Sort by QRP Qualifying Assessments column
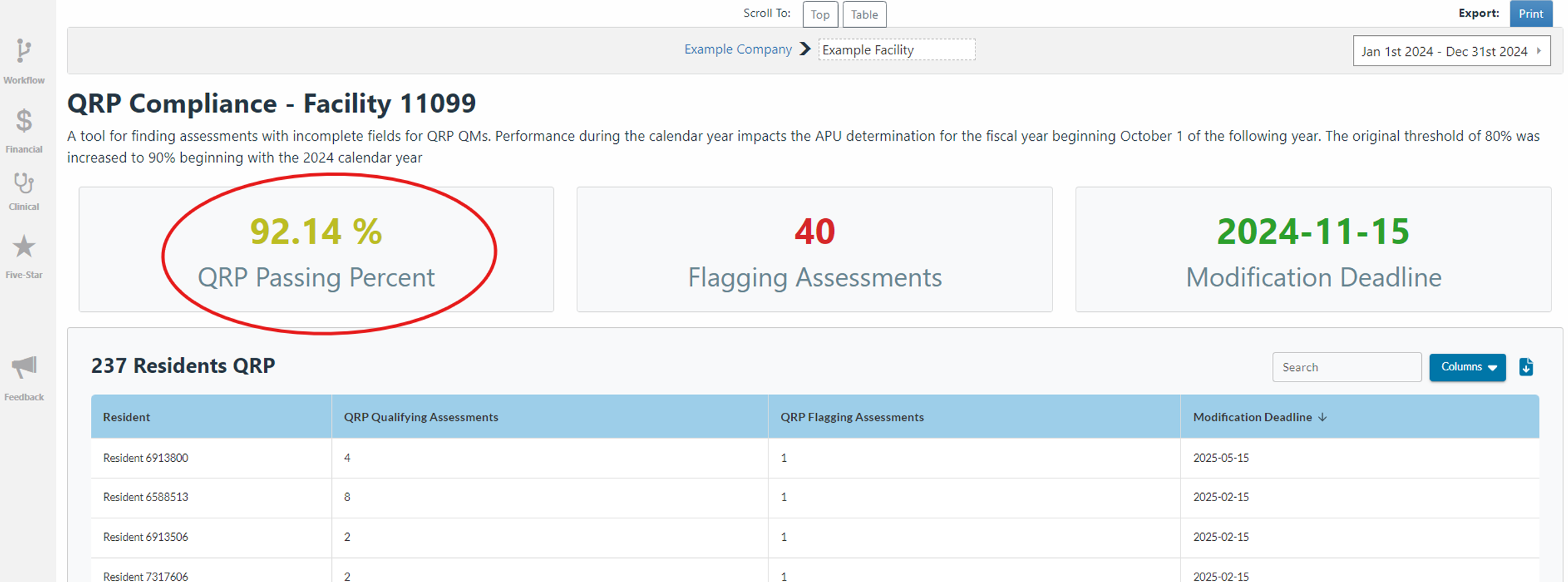1568x582 pixels. coord(421,417)
